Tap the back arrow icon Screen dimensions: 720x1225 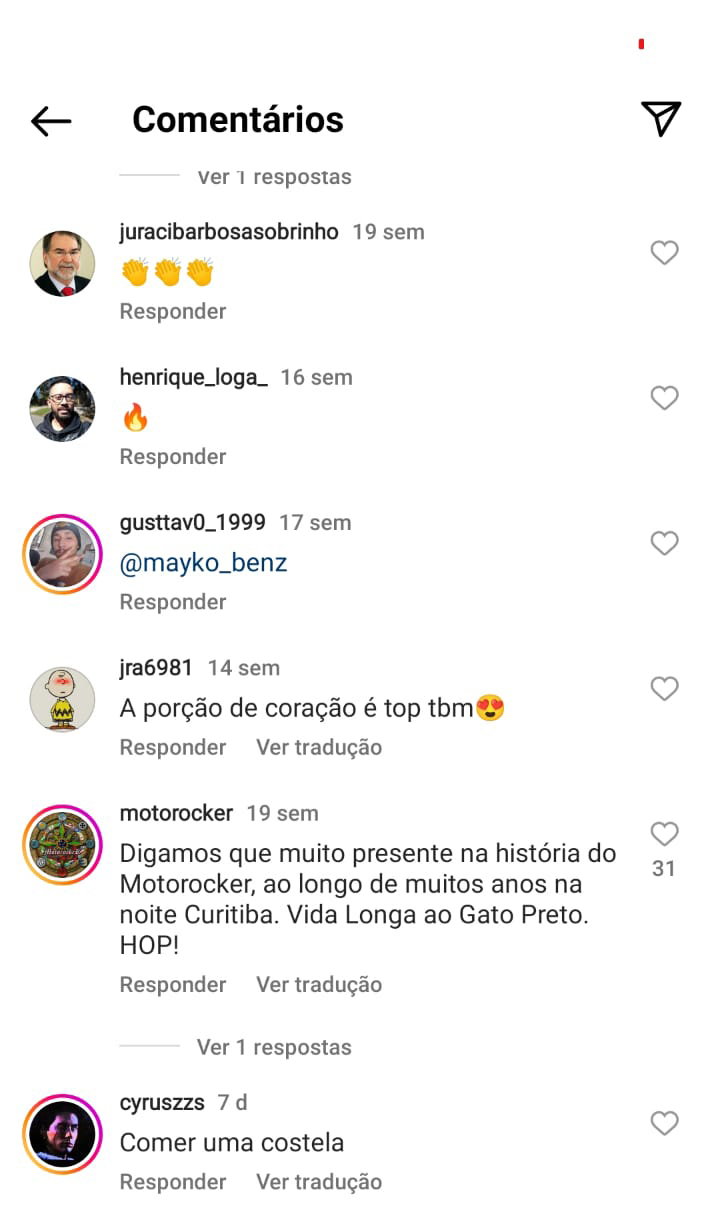[x=51, y=121]
